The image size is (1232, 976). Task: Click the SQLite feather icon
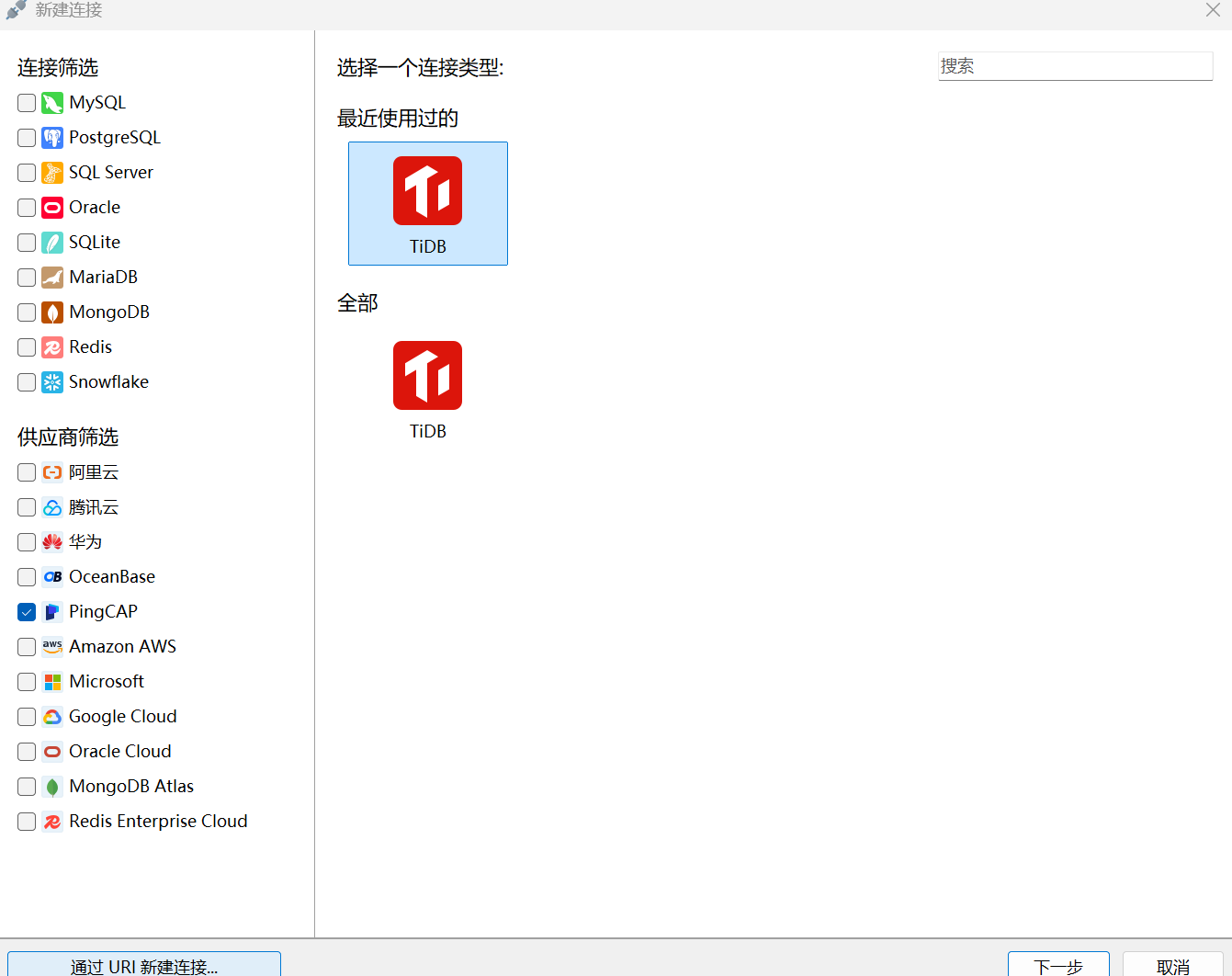[x=52, y=243]
